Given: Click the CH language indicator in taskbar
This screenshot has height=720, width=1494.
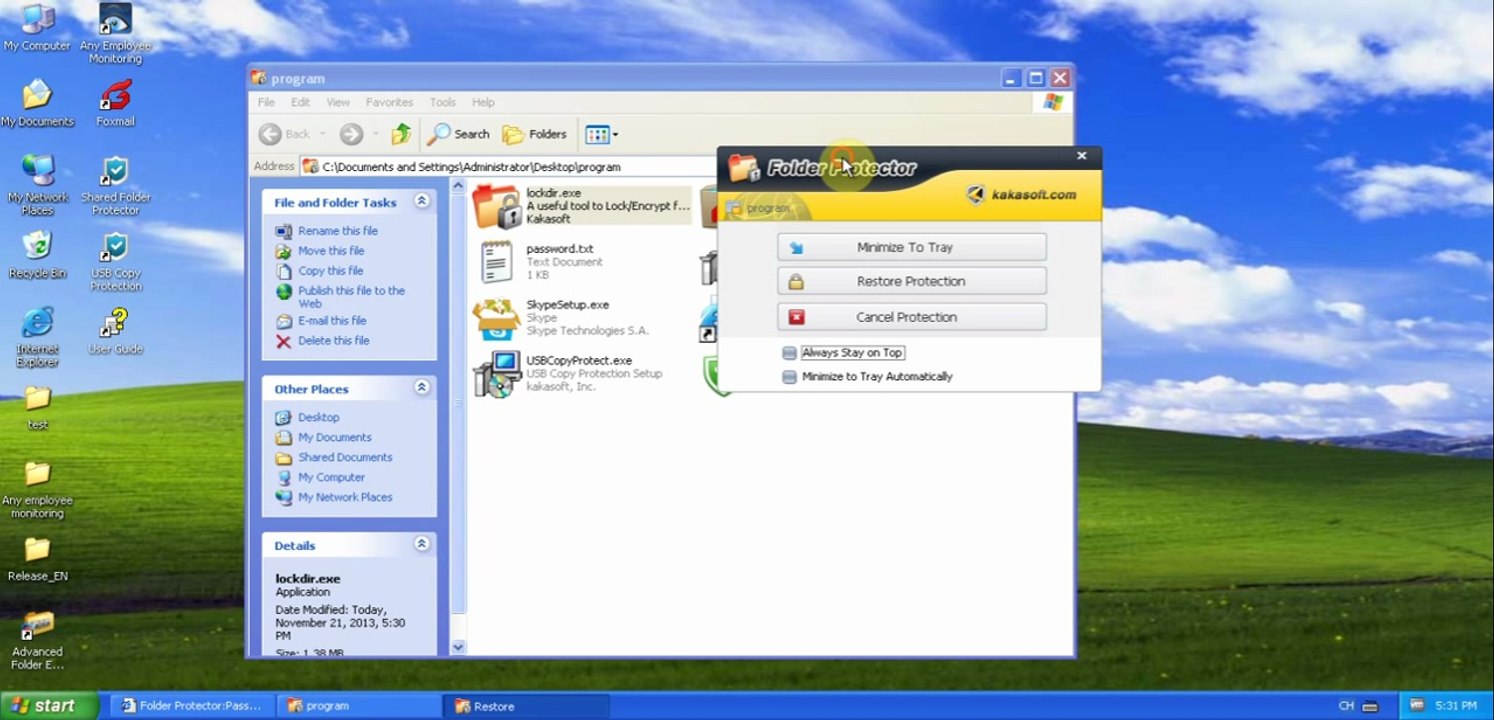Looking at the screenshot, I should pyautogui.click(x=1346, y=706).
